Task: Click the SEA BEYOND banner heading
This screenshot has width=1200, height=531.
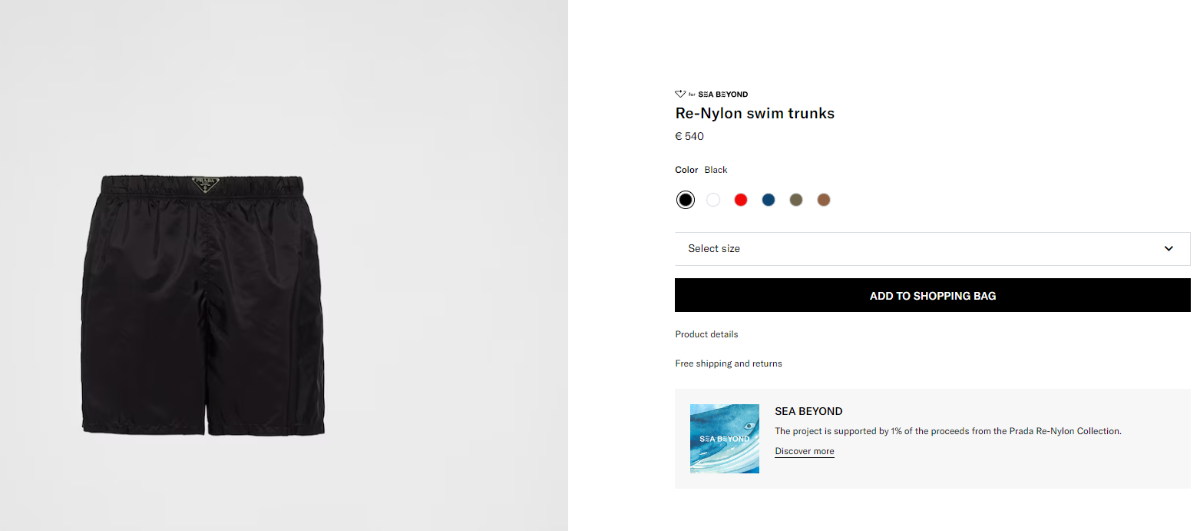Action: [x=809, y=411]
